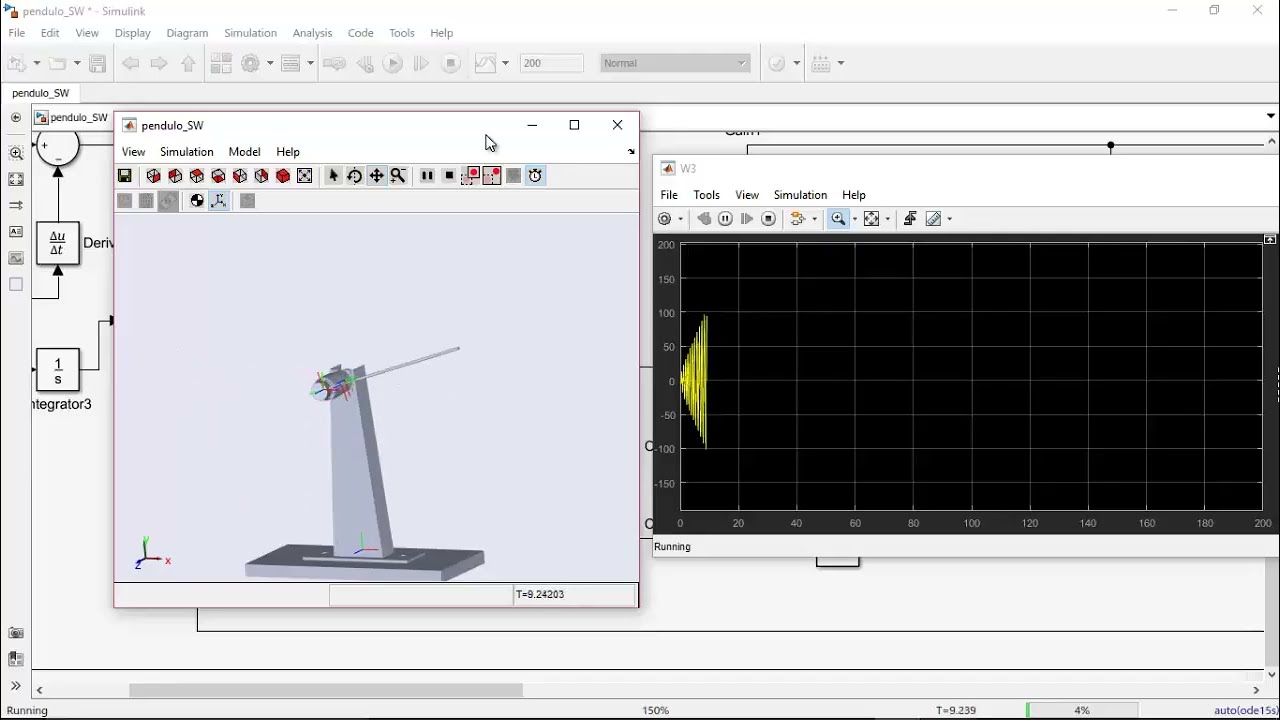Select the pendulo_SW model tab
The image size is (1280, 720).
click(40, 93)
